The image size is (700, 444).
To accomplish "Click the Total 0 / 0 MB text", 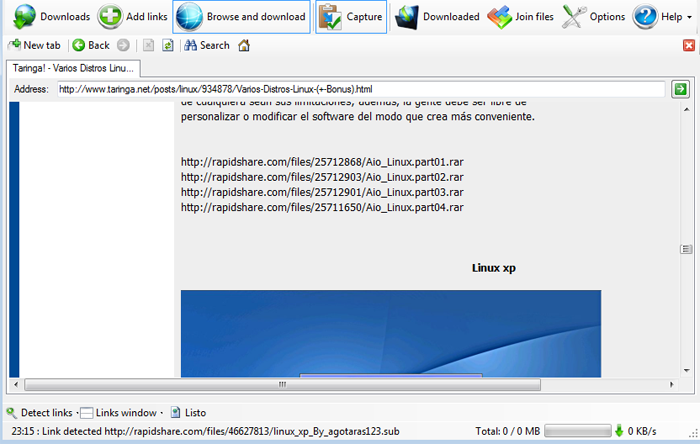I will [x=508, y=432].
